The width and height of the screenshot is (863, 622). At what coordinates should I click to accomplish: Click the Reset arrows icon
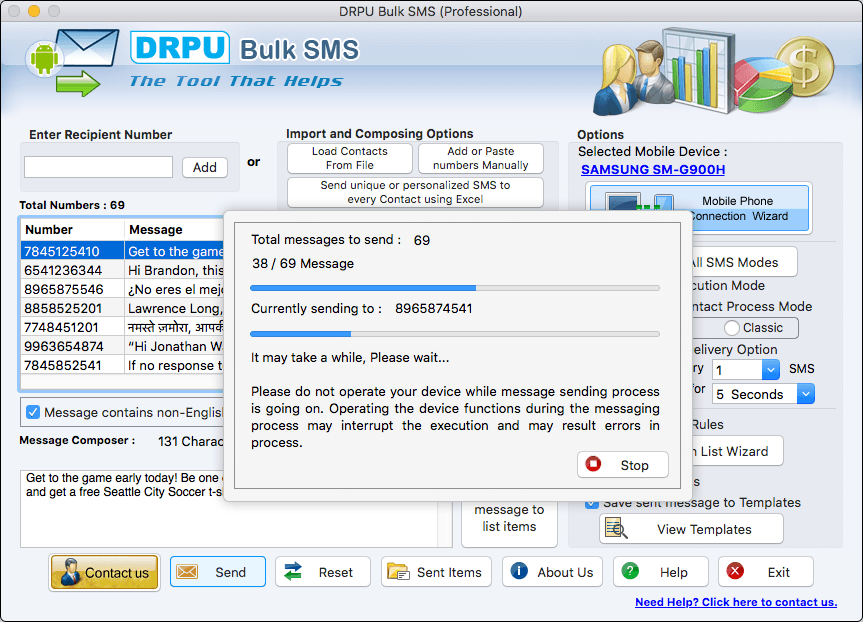293,572
